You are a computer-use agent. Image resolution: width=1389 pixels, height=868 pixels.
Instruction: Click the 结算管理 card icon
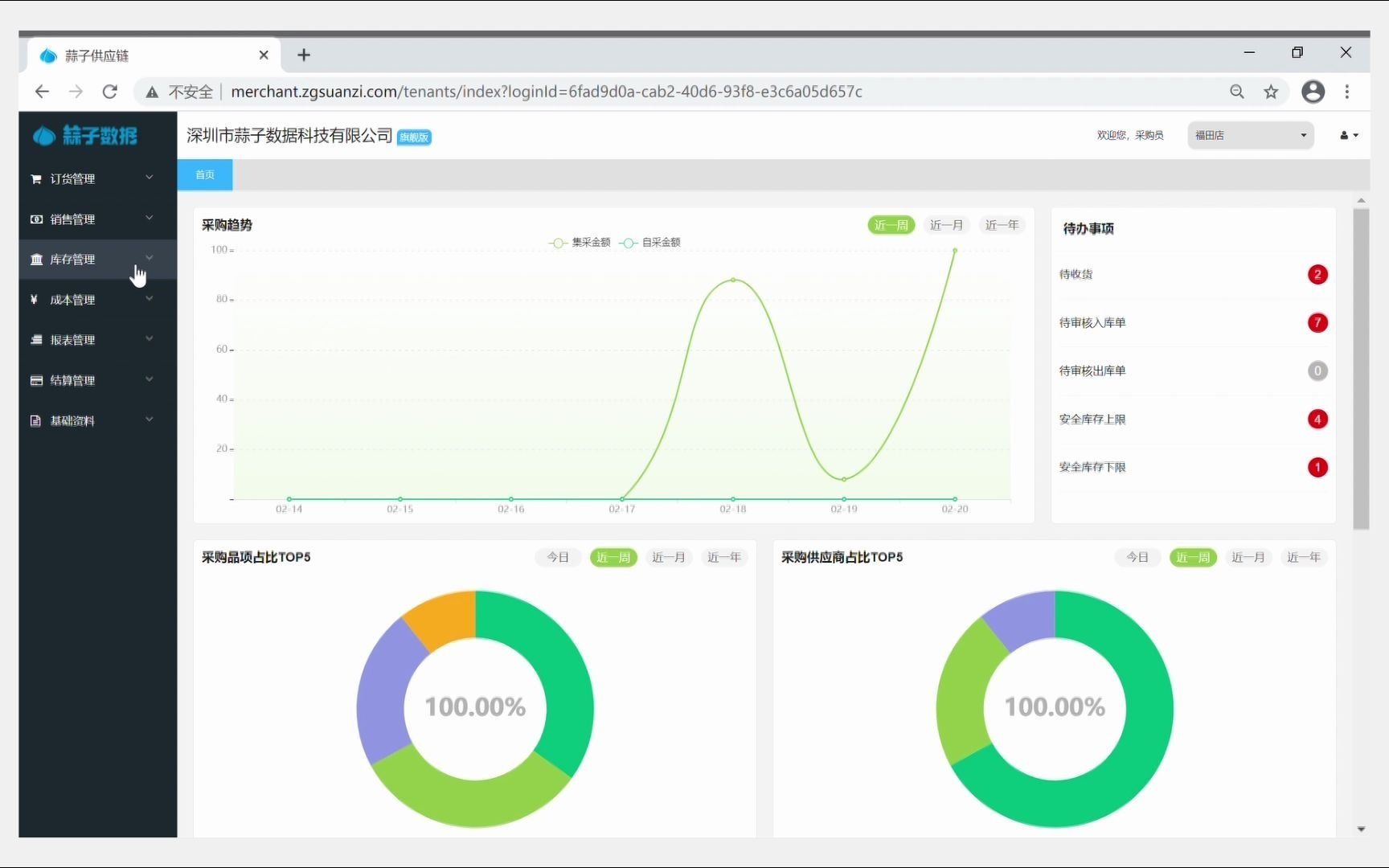tap(36, 380)
